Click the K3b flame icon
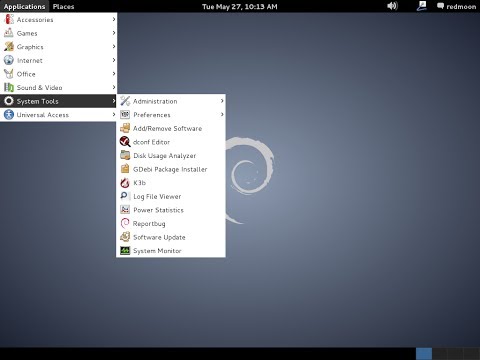480x360 pixels. (125, 183)
